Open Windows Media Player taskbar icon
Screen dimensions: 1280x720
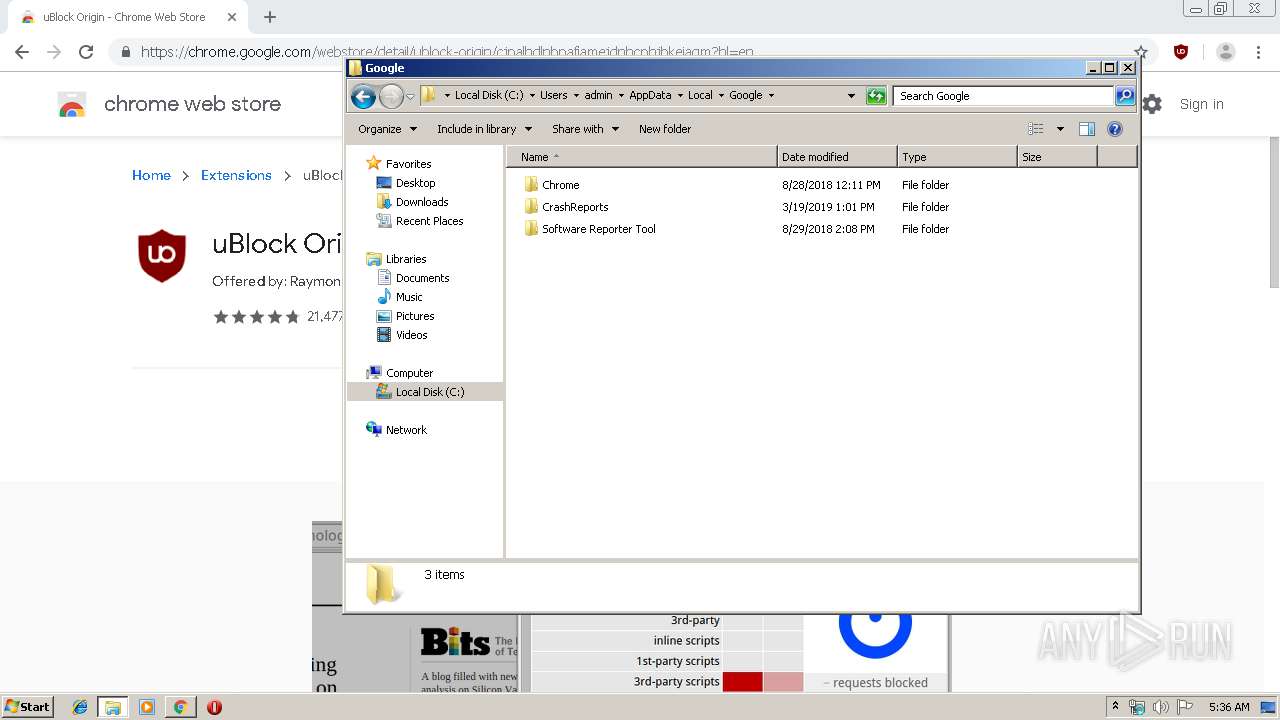147,707
